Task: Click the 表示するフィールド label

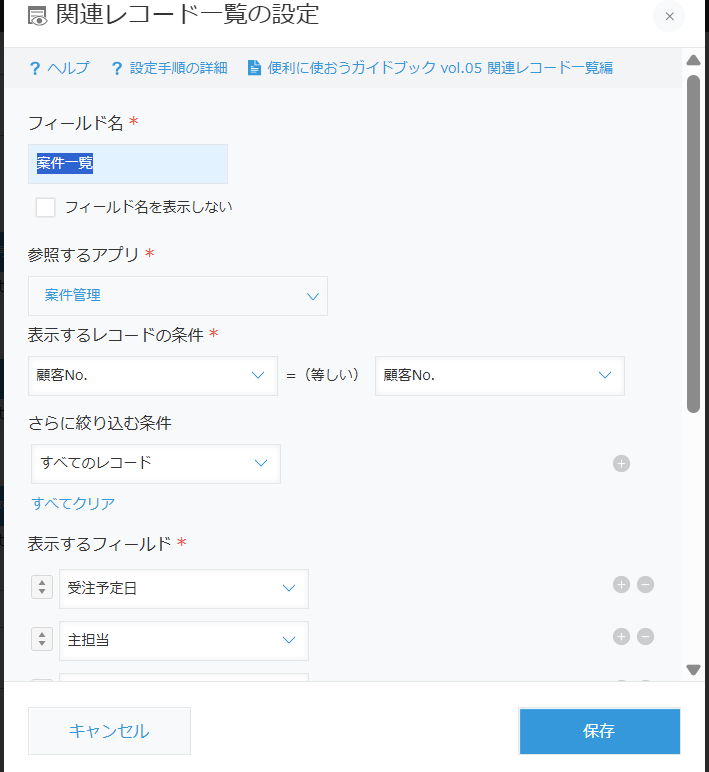Action: [99, 544]
